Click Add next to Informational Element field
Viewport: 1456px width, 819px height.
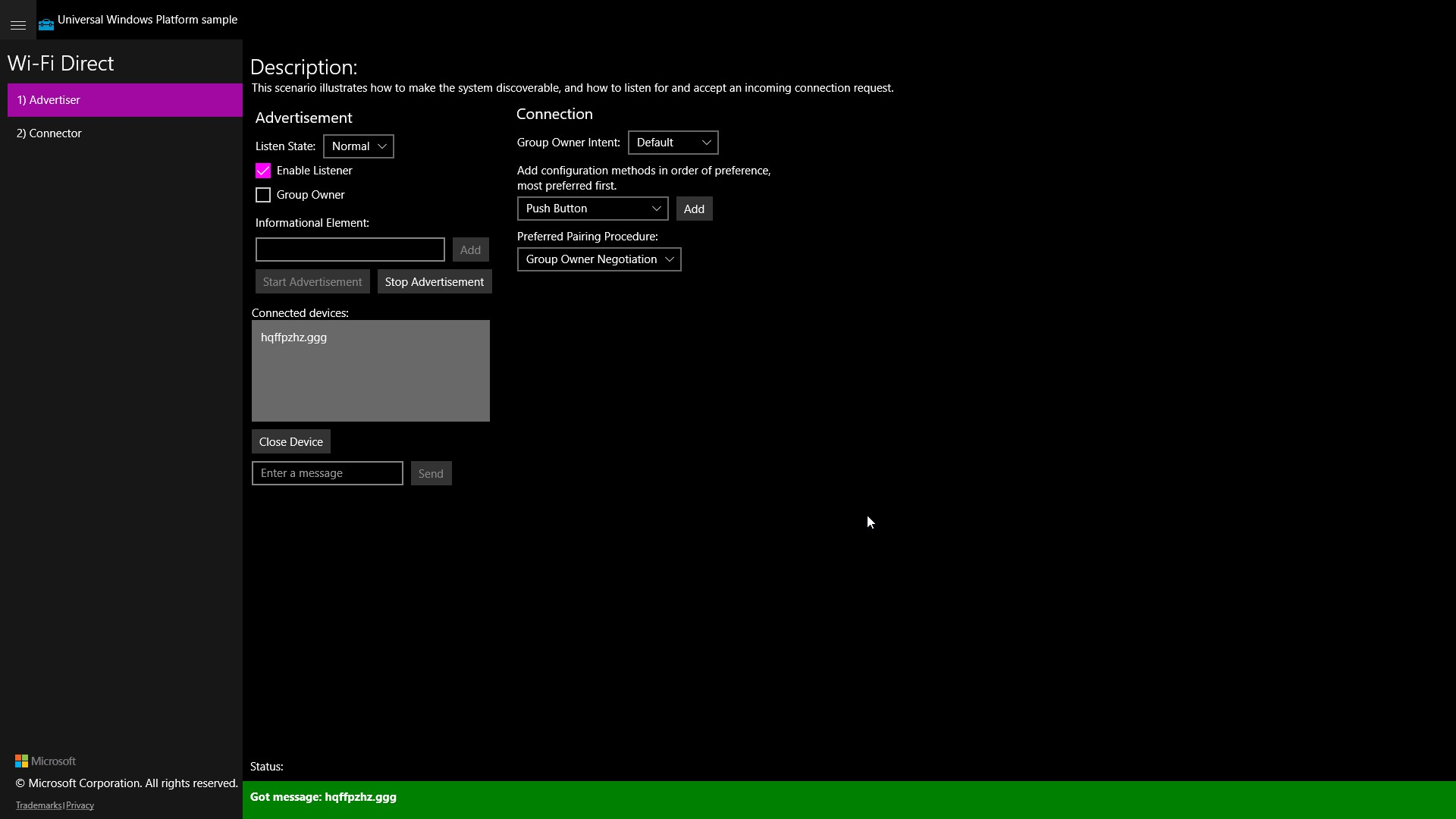(470, 249)
